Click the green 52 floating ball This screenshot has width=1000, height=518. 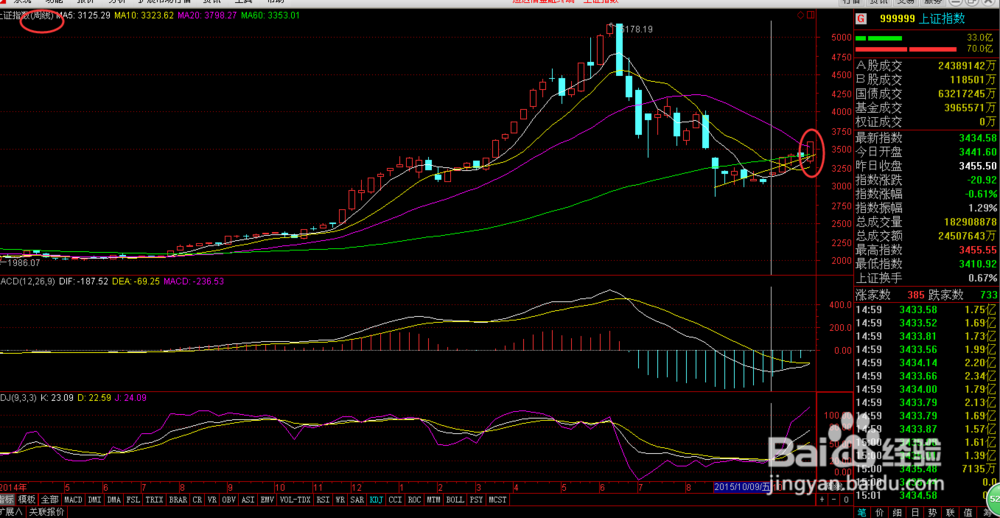992,498
